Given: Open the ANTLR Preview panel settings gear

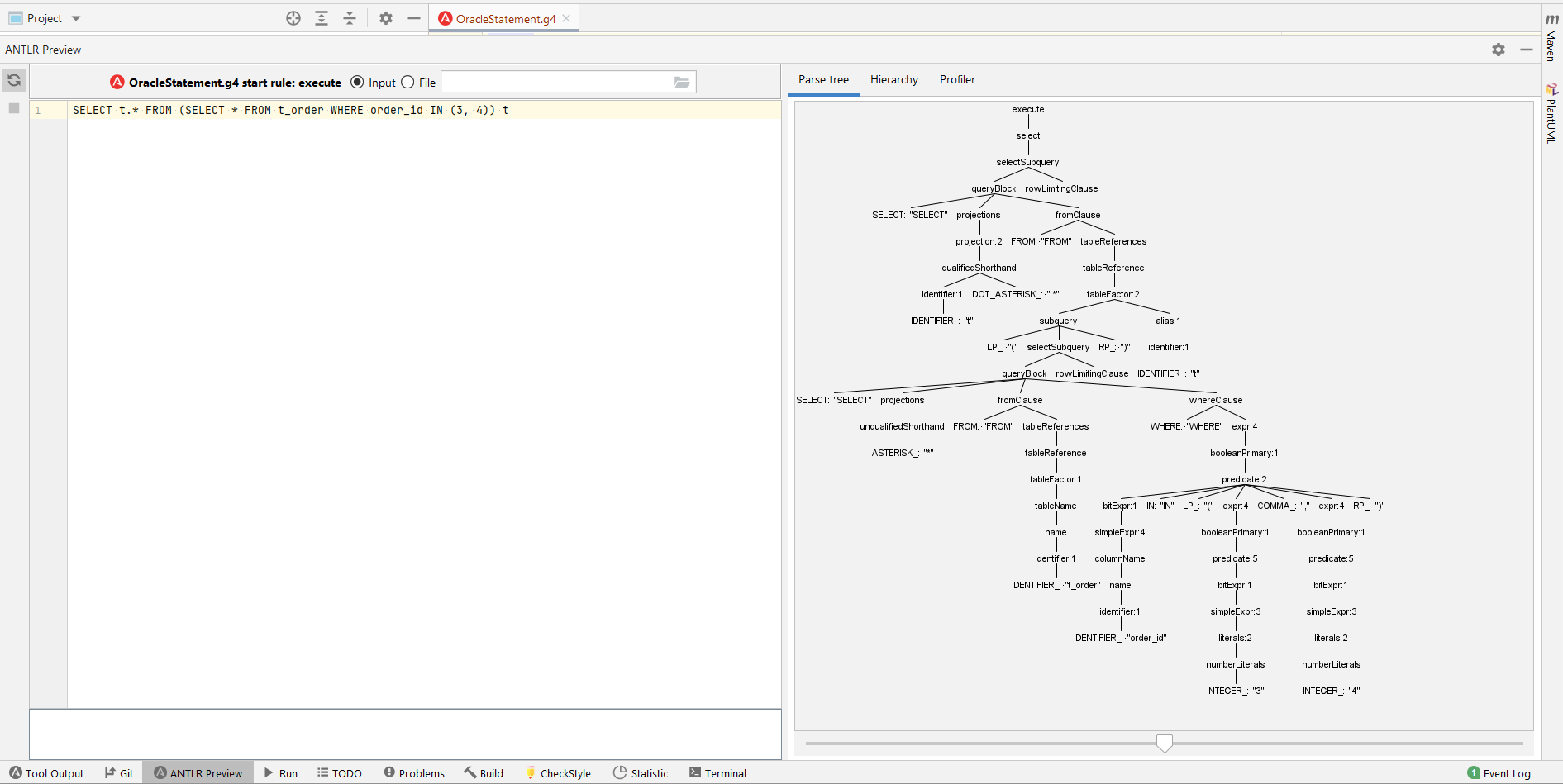Looking at the screenshot, I should (1498, 49).
